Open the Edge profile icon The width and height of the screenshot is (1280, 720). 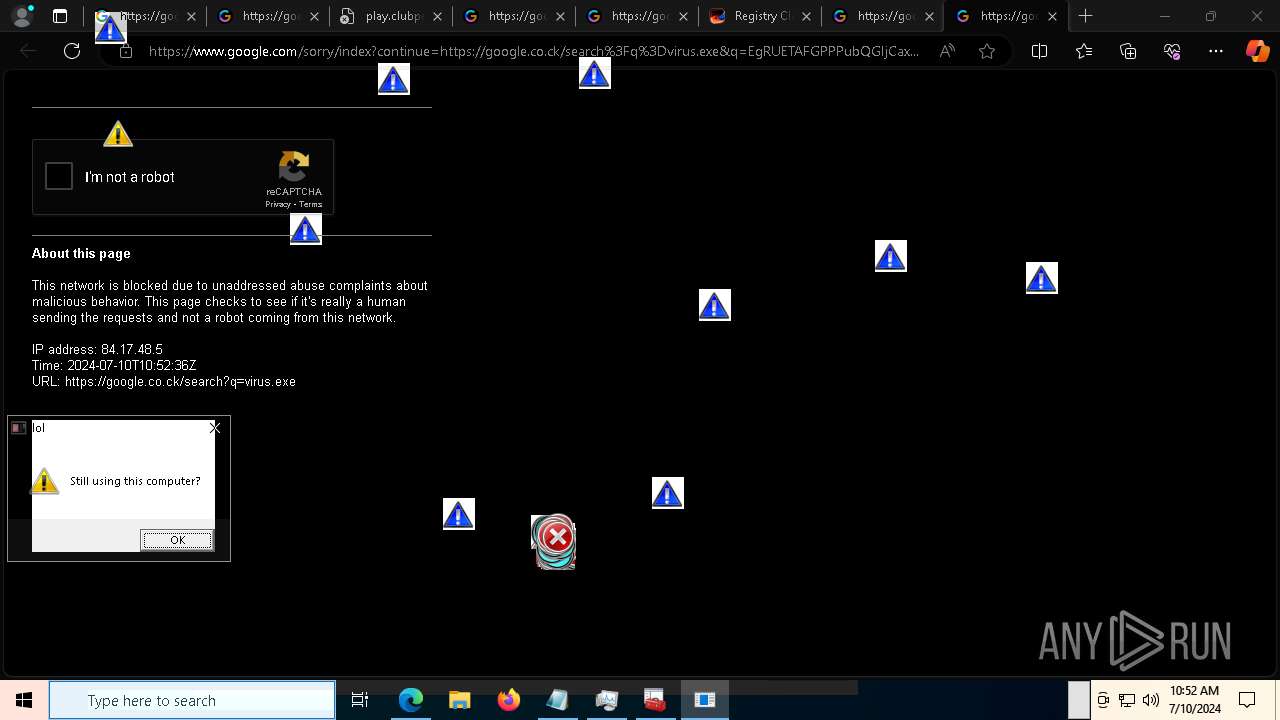pos(21,16)
